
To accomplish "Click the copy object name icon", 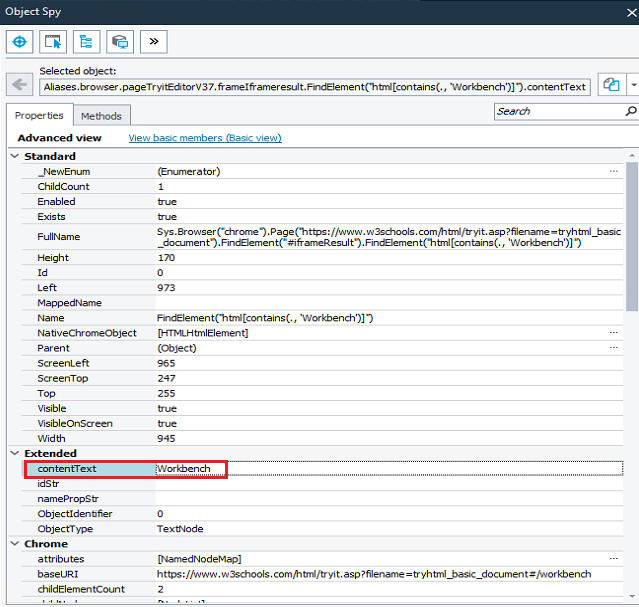I will [609, 85].
